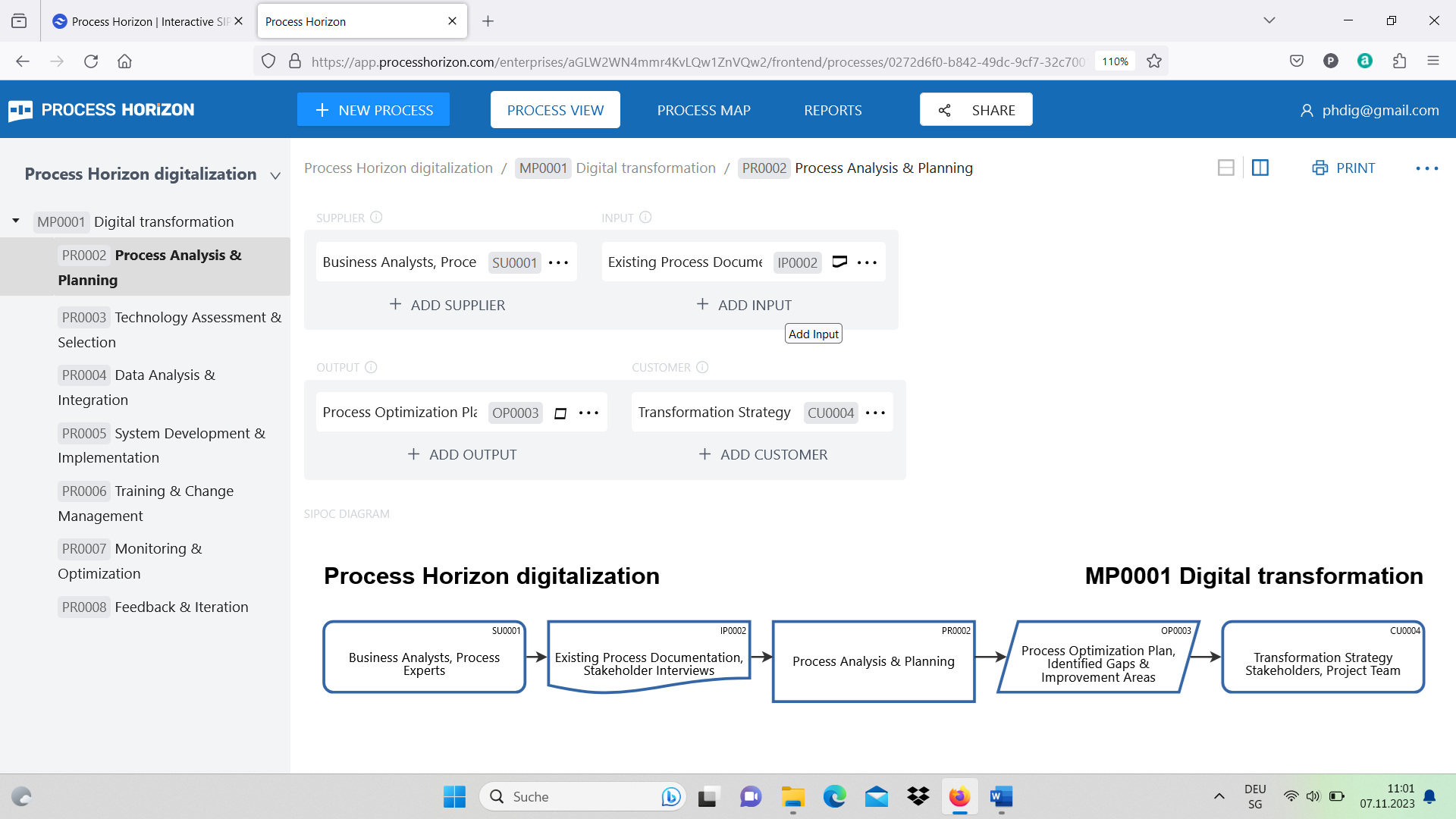Click breadcrumb Process Horizon digitalization
The width and height of the screenshot is (1456, 819).
click(x=398, y=168)
